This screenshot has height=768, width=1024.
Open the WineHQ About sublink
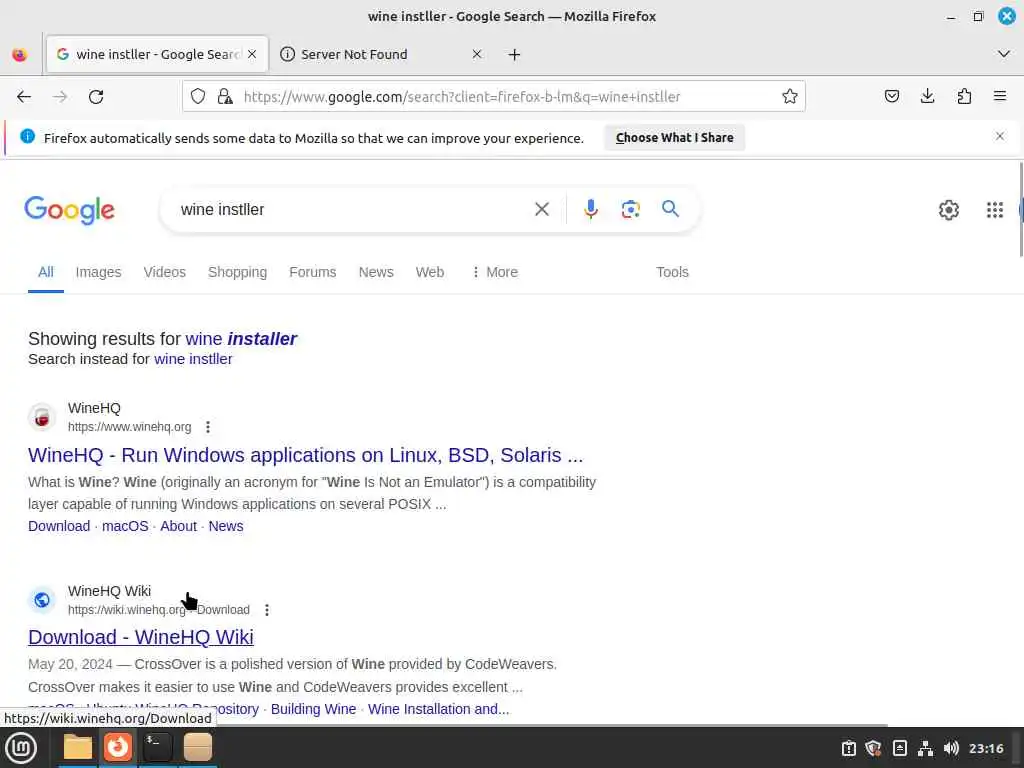coord(178,526)
